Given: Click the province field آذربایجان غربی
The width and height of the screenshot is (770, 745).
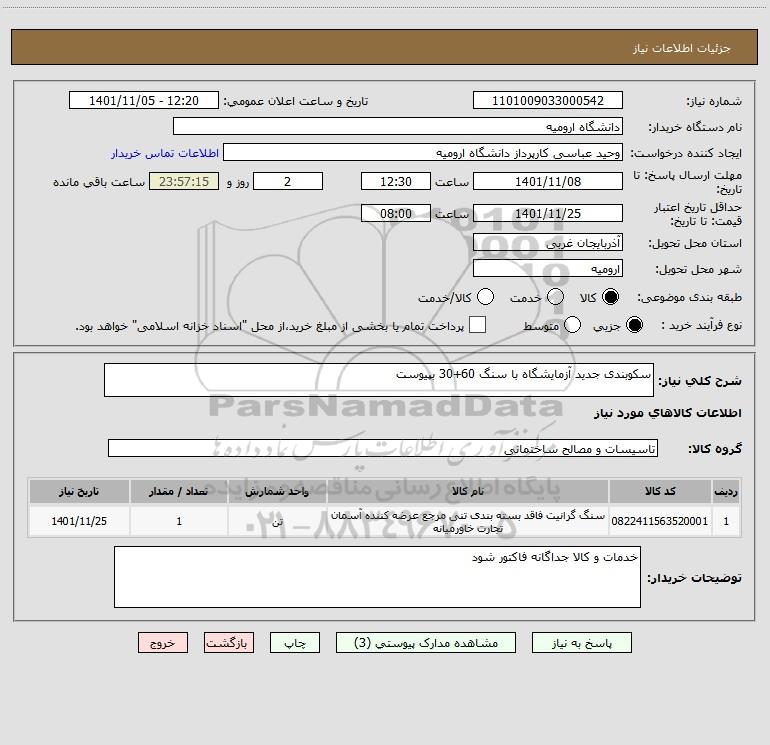Looking at the screenshot, I should [x=548, y=242].
